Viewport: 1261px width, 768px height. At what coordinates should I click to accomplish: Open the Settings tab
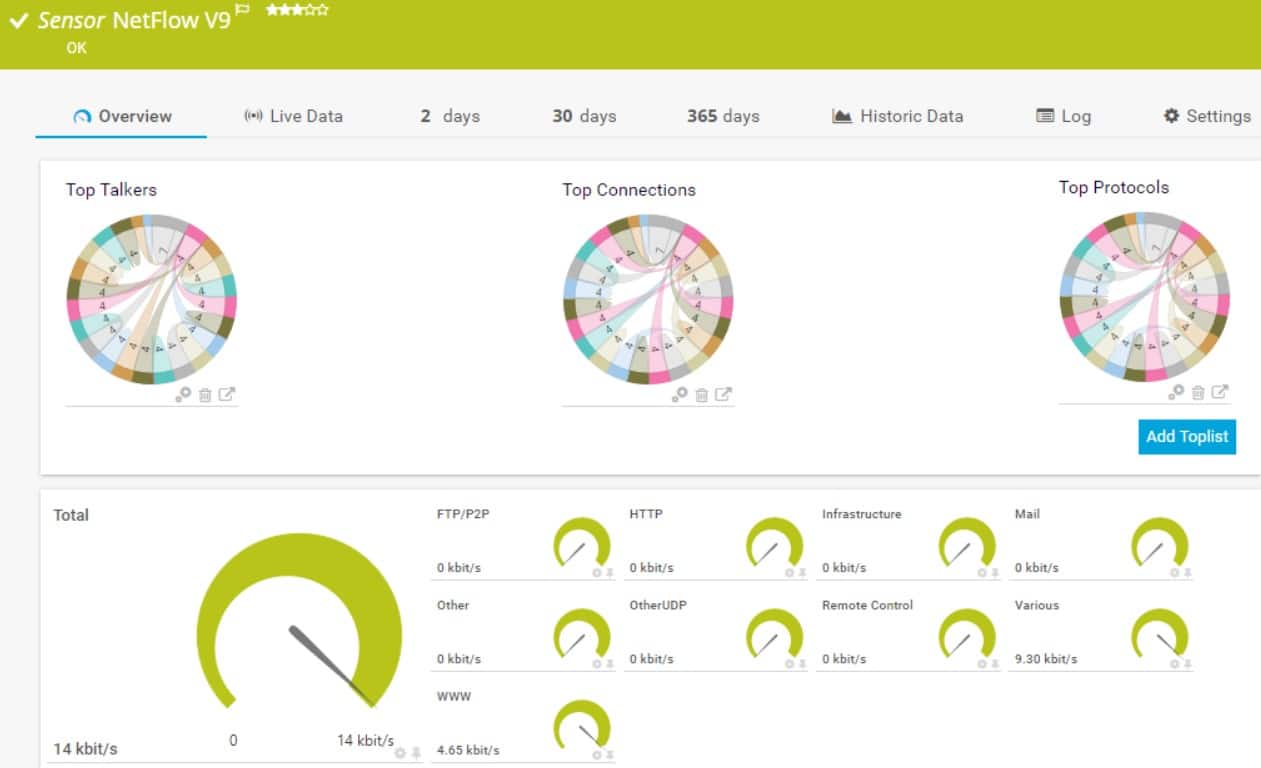pyautogui.click(x=1207, y=116)
